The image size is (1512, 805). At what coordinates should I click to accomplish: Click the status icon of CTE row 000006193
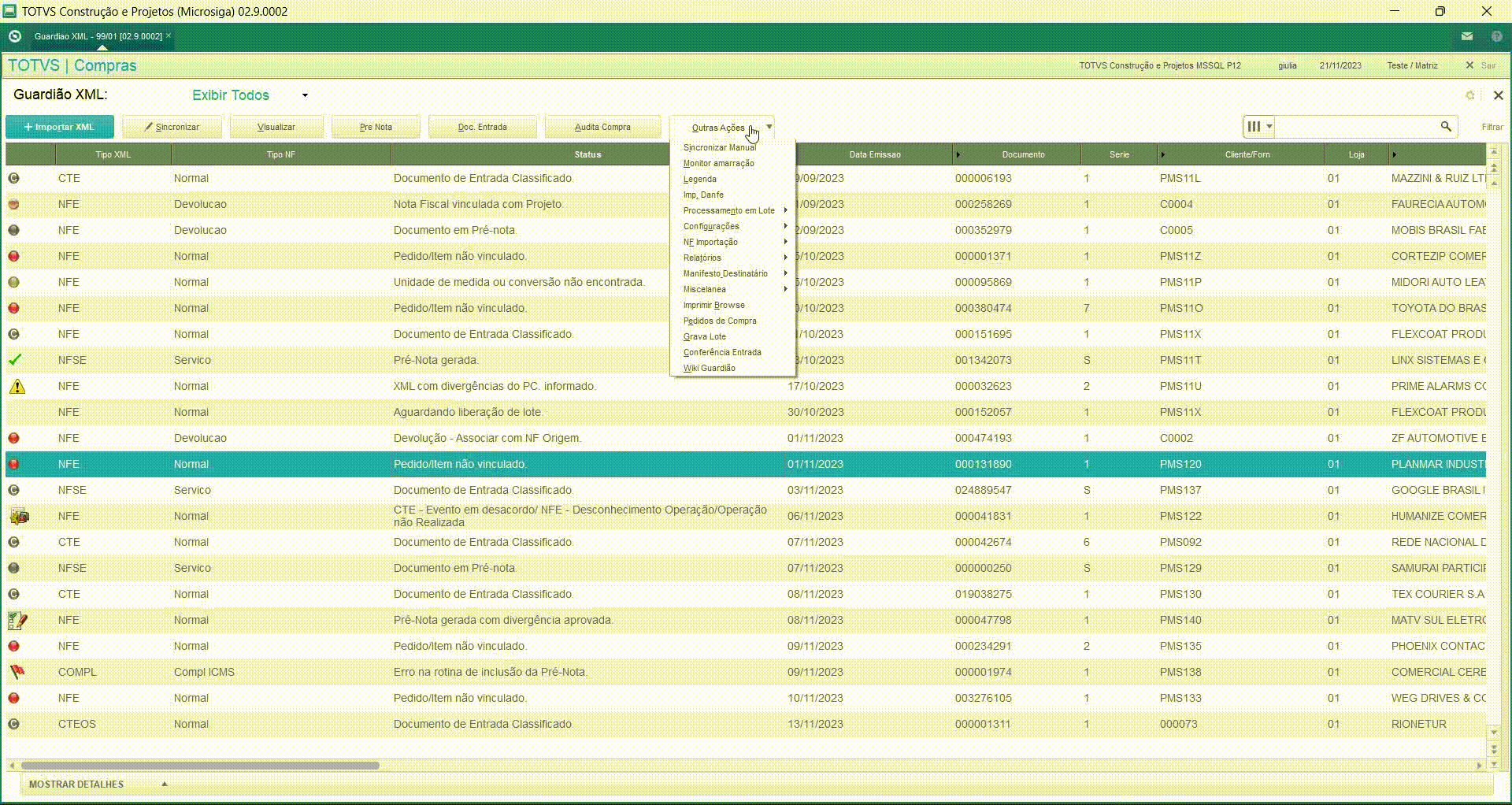[x=13, y=178]
